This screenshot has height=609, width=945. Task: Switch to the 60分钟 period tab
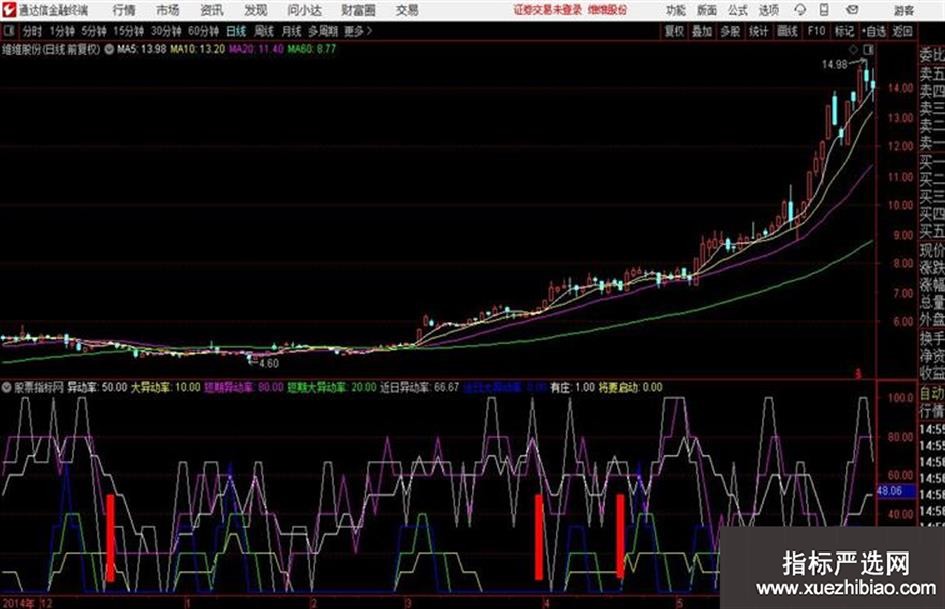coord(203,31)
